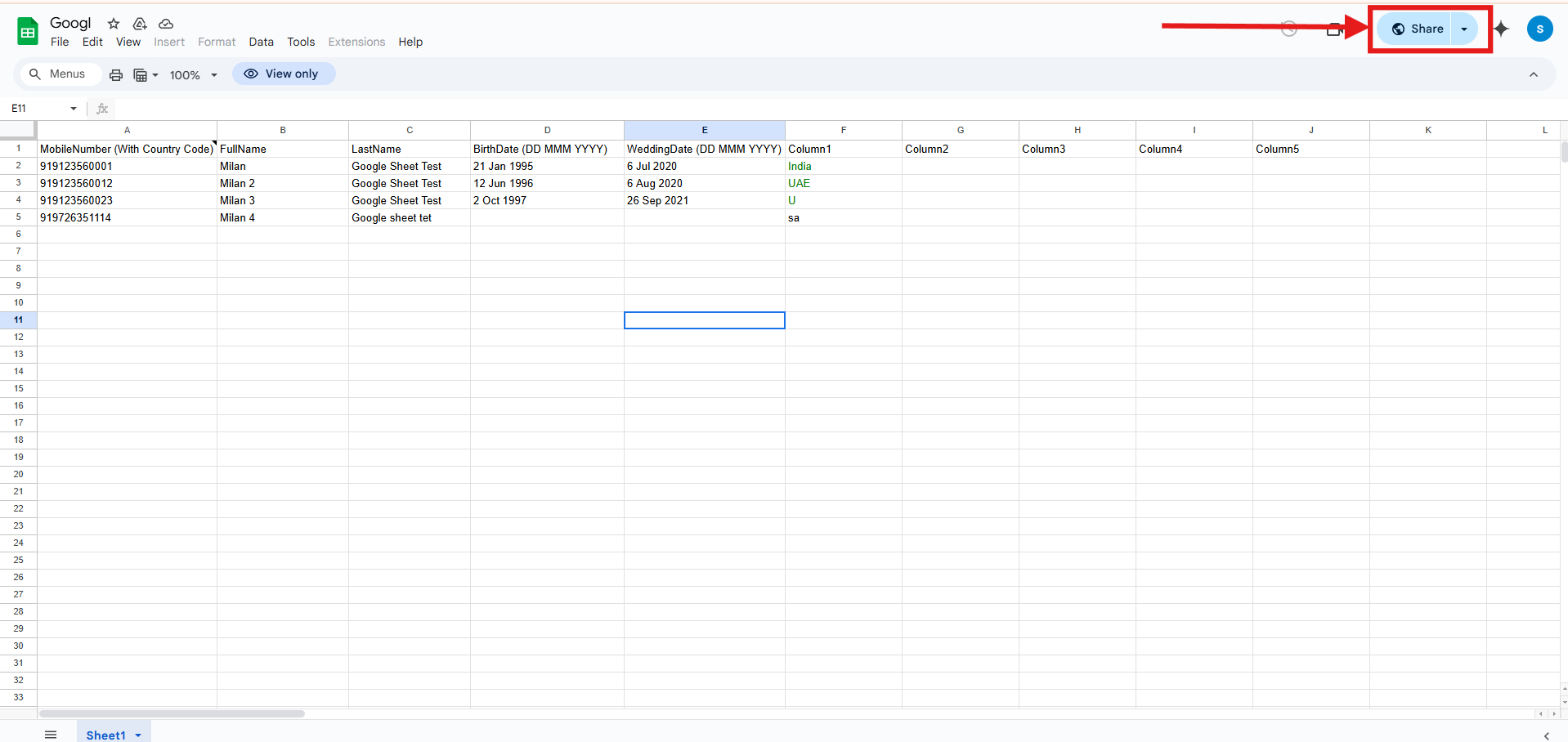Open the Tools menu
Image resolution: width=1568 pixels, height=742 pixels.
pyautogui.click(x=301, y=42)
